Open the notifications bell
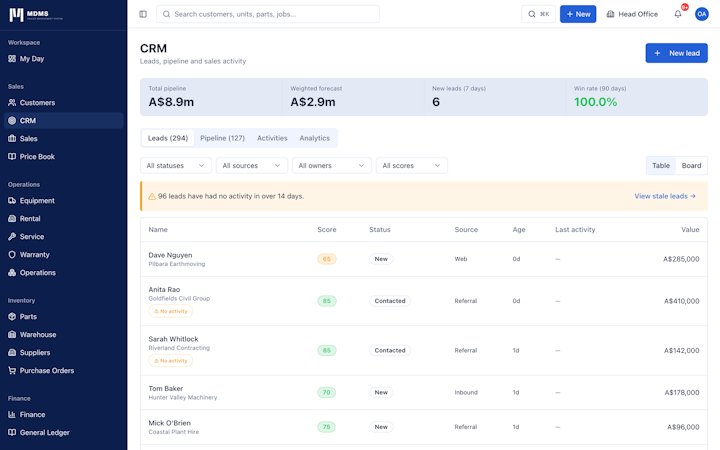 pyautogui.click(x=678, y=14)
